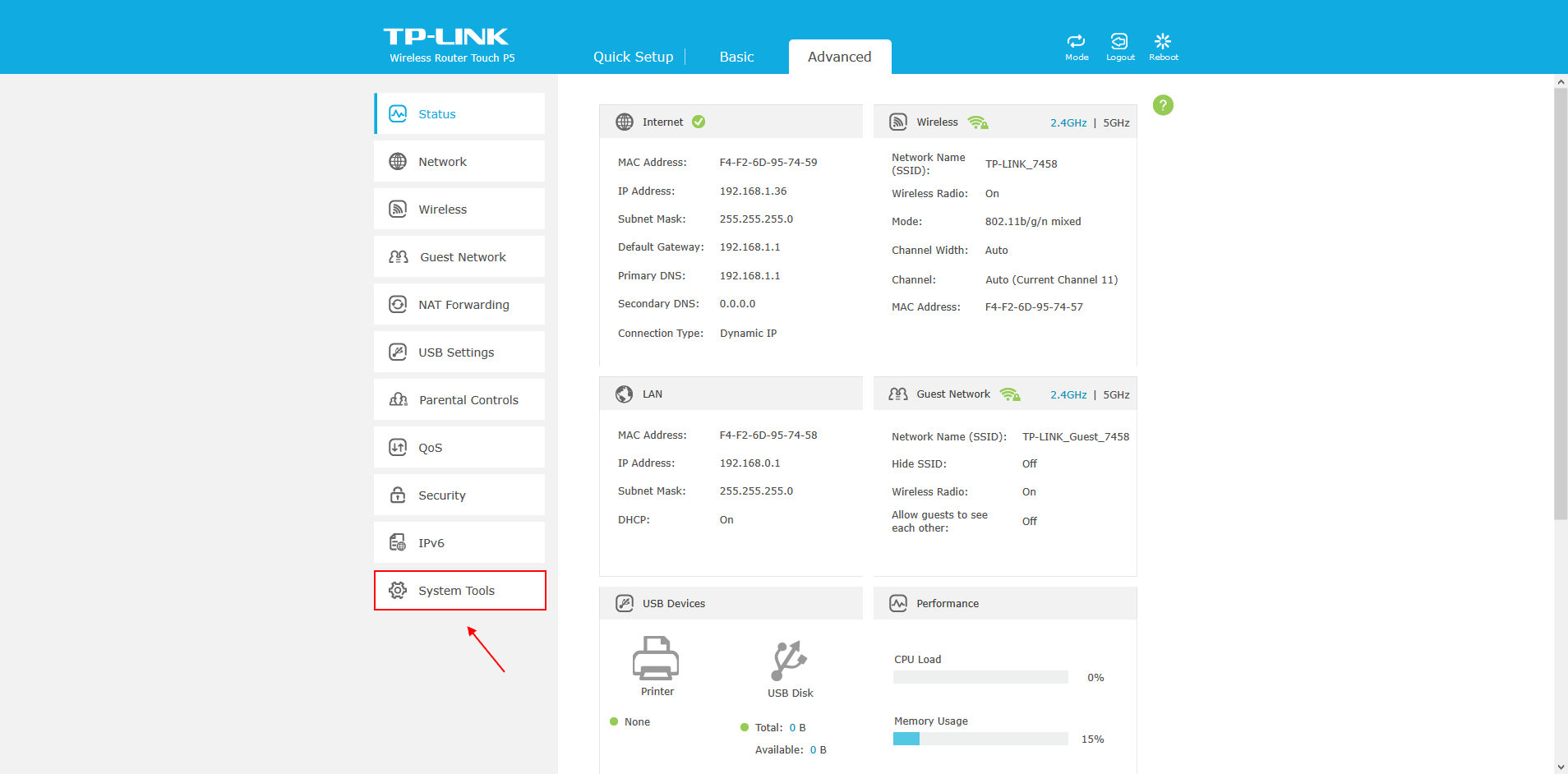Open the green help question icon
The height and width of the screenshot is (774, 1568).
click(1163, 105)
